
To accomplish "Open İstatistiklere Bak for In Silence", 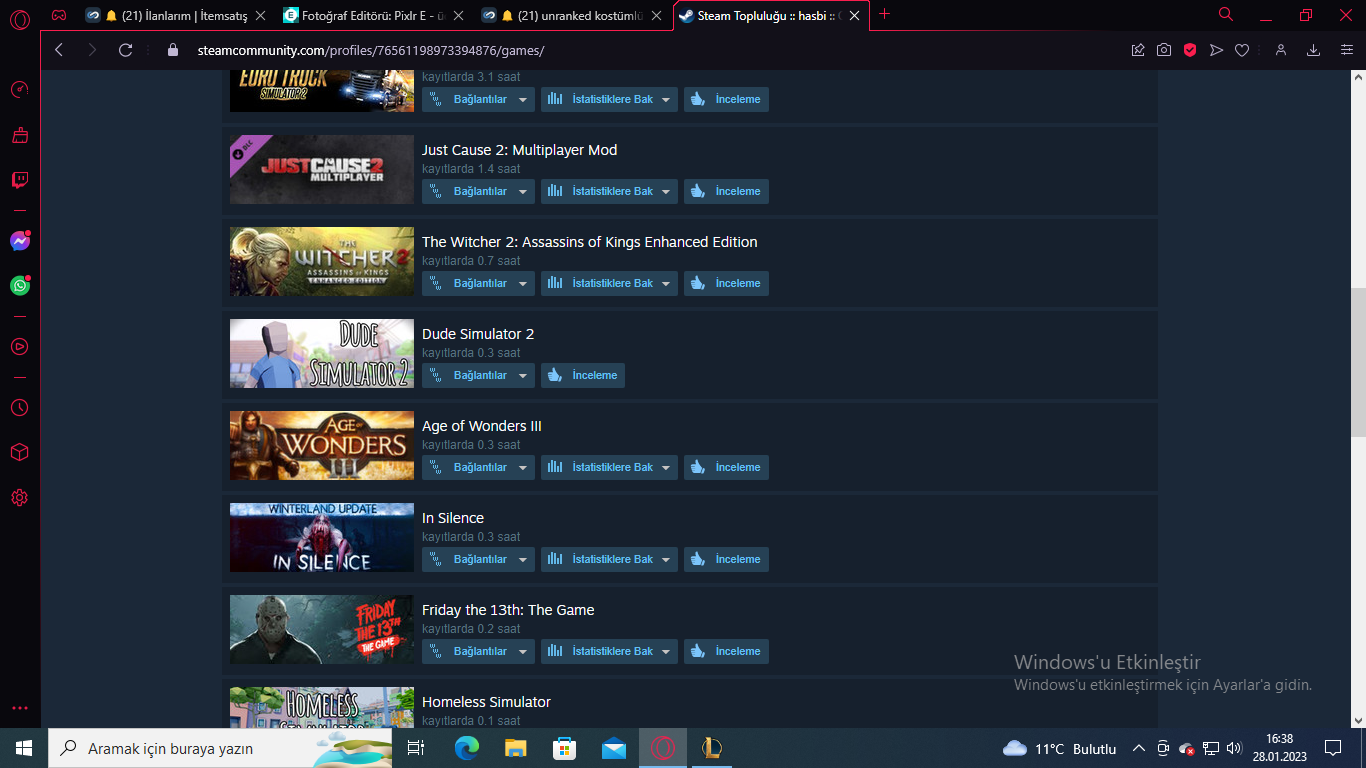I will [609, 559].
